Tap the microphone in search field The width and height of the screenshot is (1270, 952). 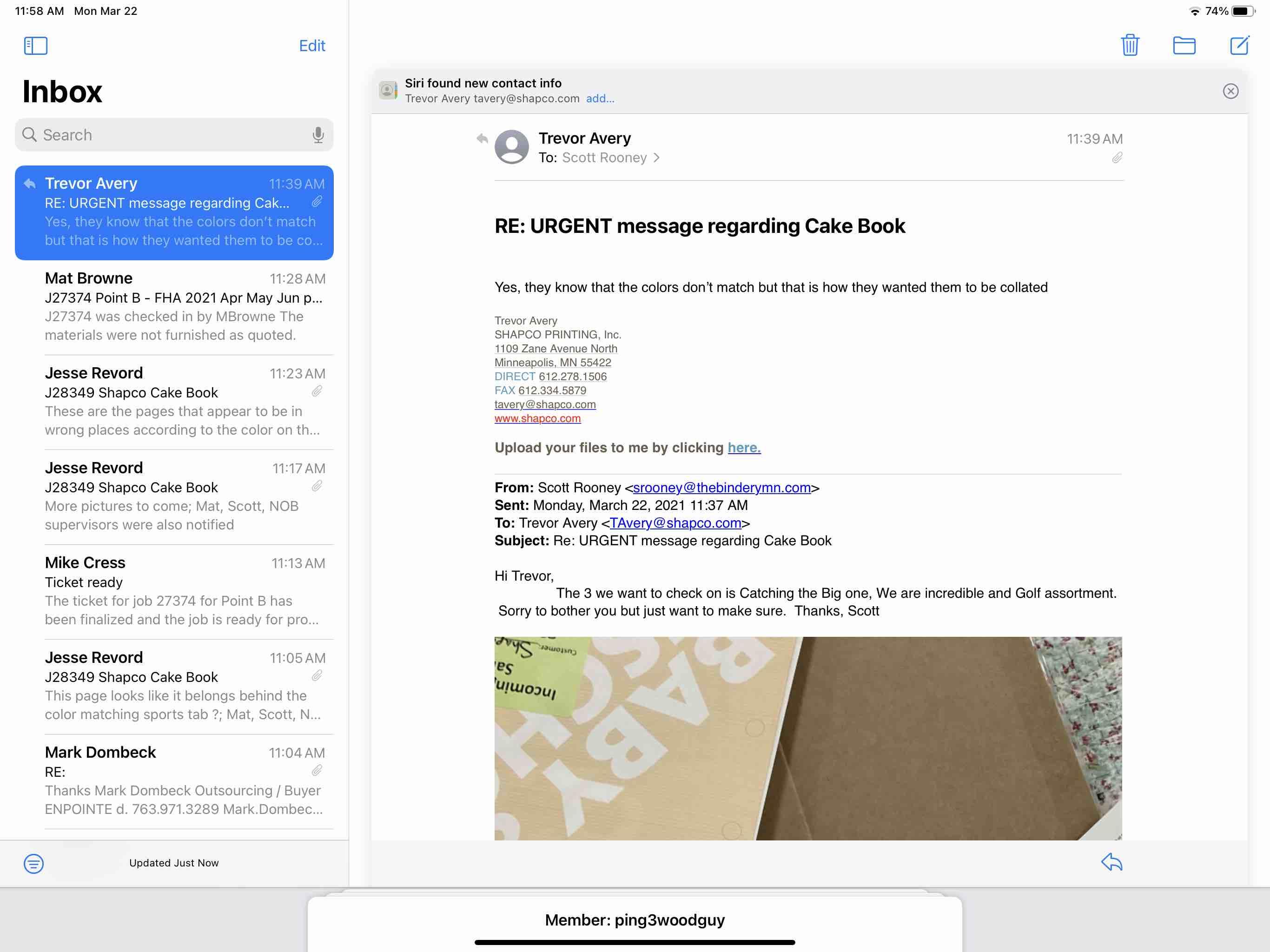[318, 135]
